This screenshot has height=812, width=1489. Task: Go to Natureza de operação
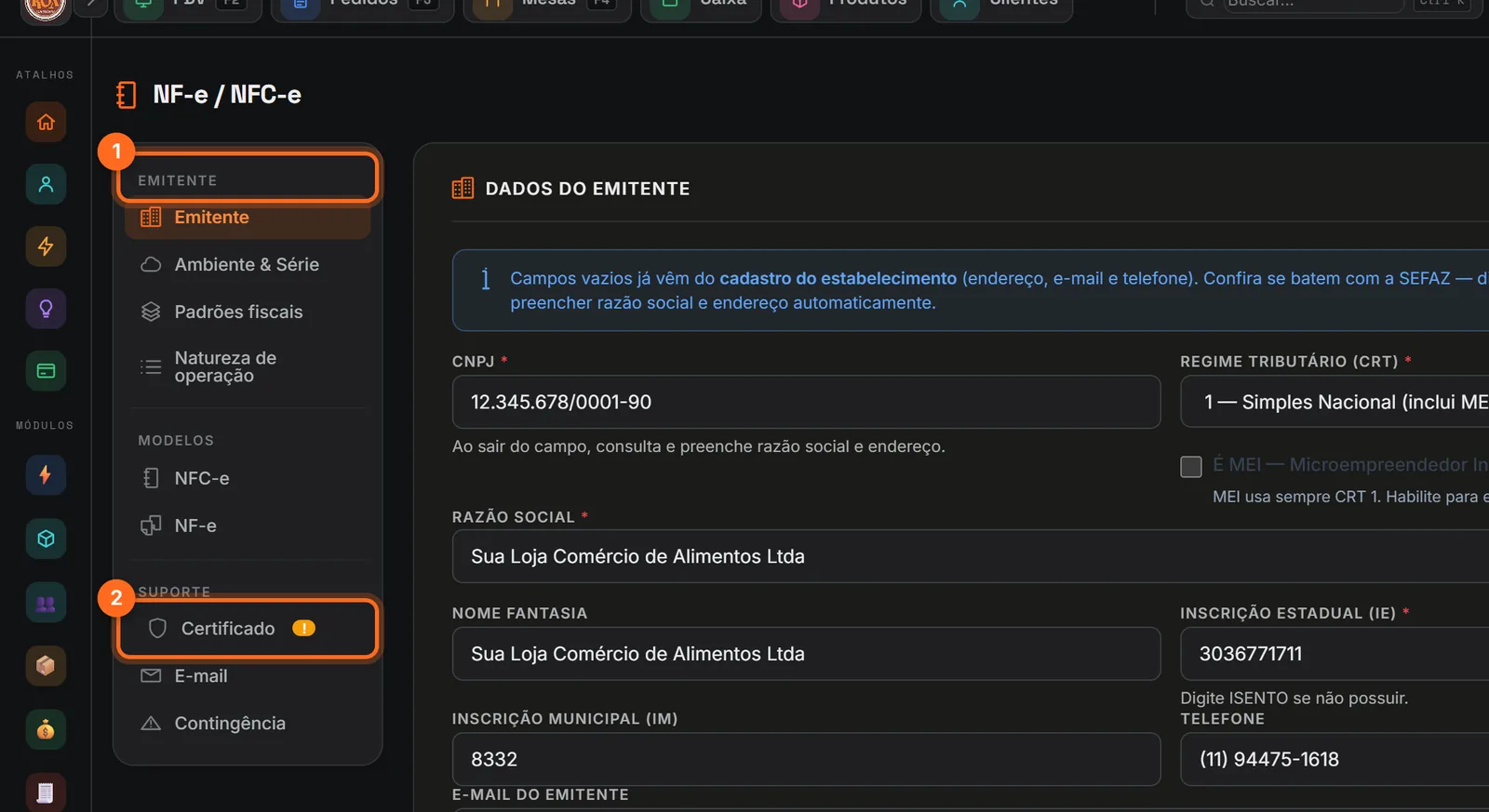(248, 366)
